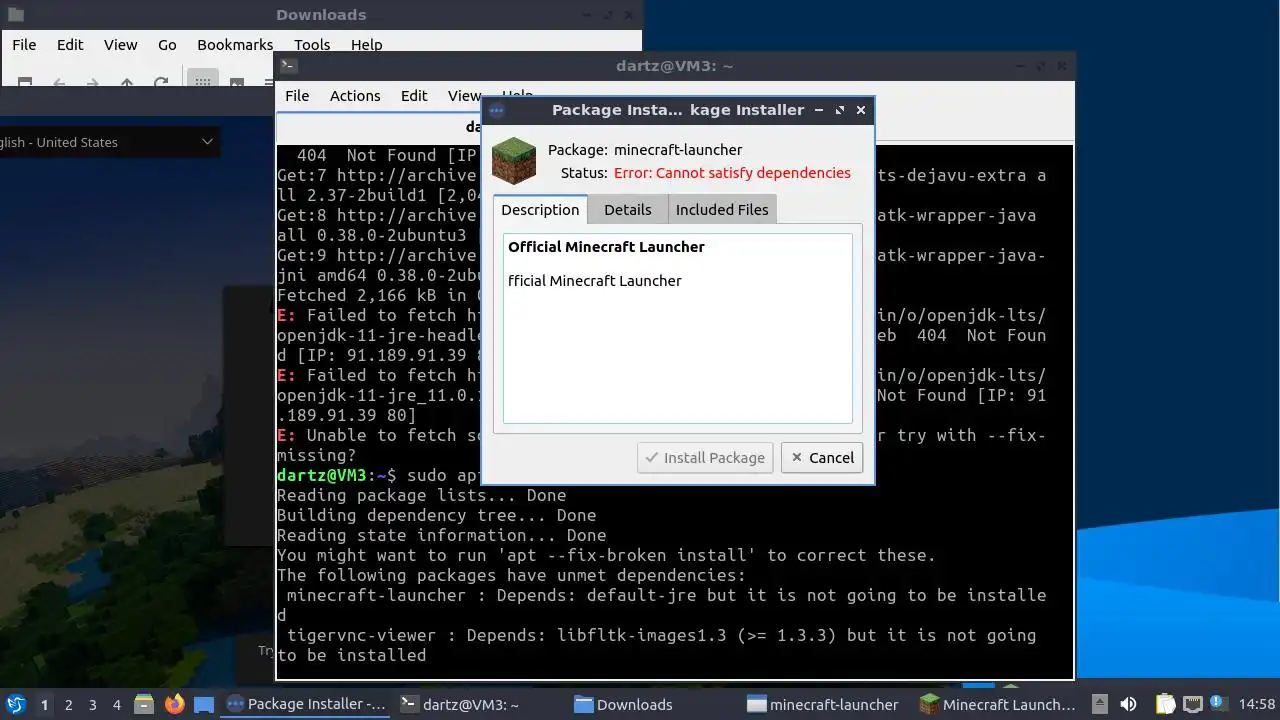The image size is (1280, 720).
Task: Open the Bookmarks menu in Downloads
Action: point(235,44)
